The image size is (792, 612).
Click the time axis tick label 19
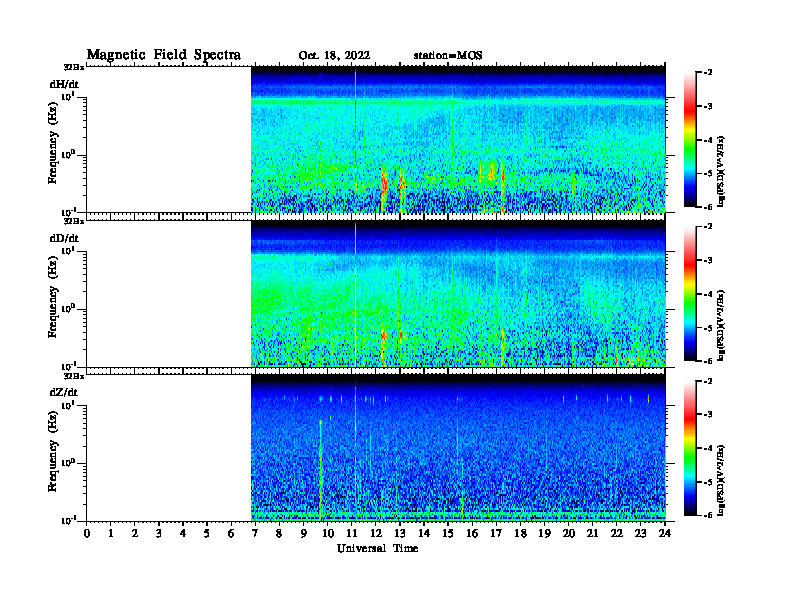(544, 533)
